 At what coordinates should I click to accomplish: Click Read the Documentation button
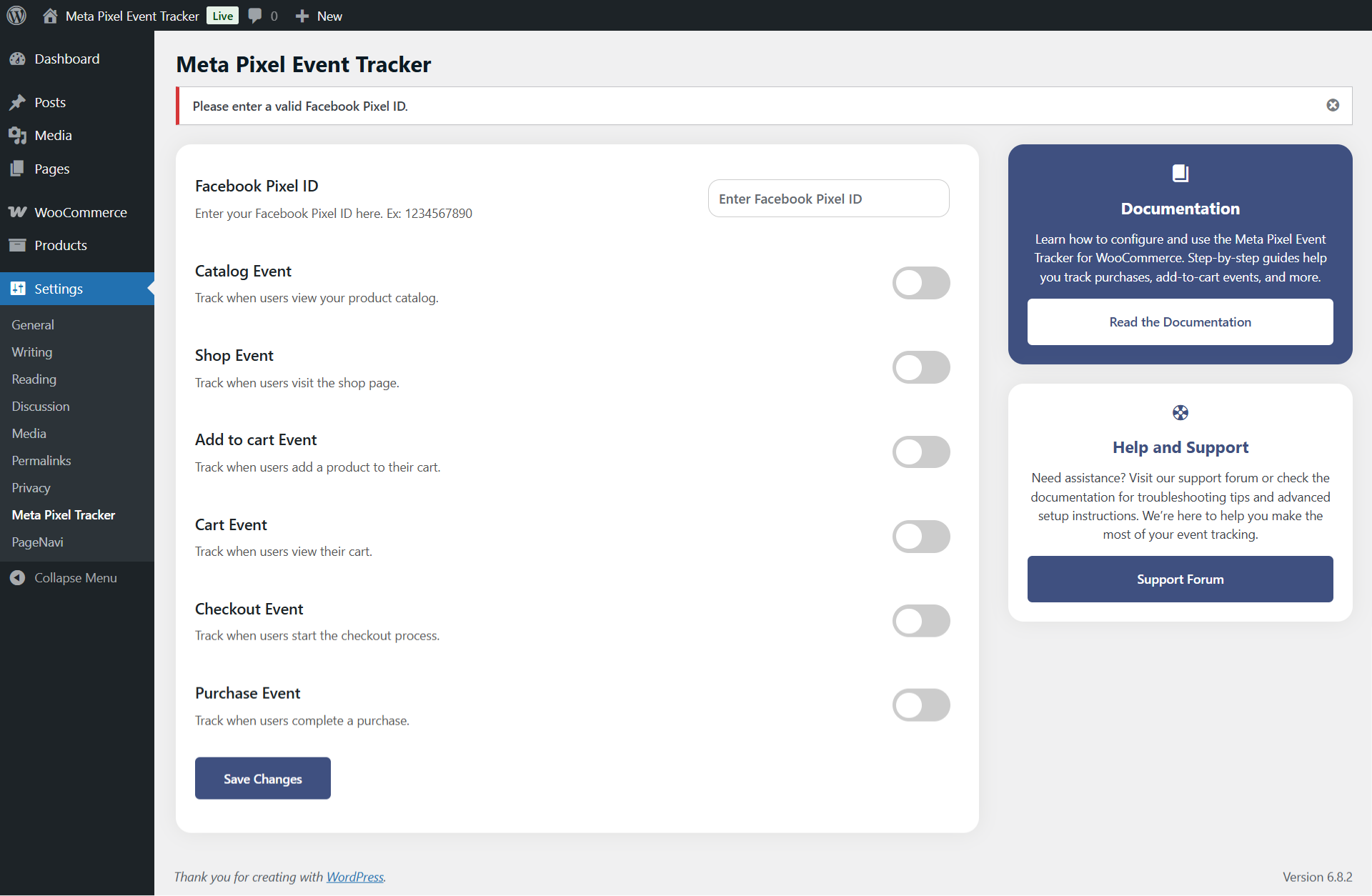point(1180,322)
